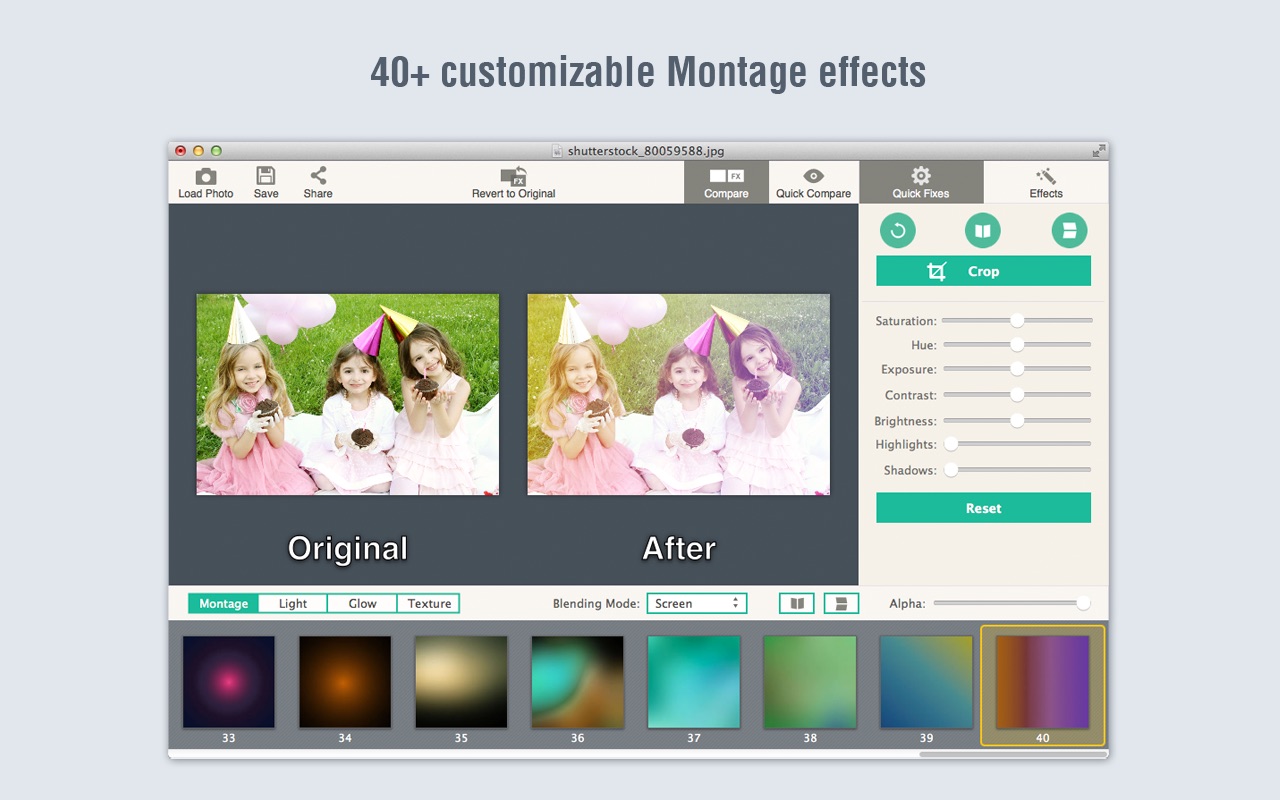Select montage effect thumbnail 40
1280x800 pixels.
[1043, 682]
